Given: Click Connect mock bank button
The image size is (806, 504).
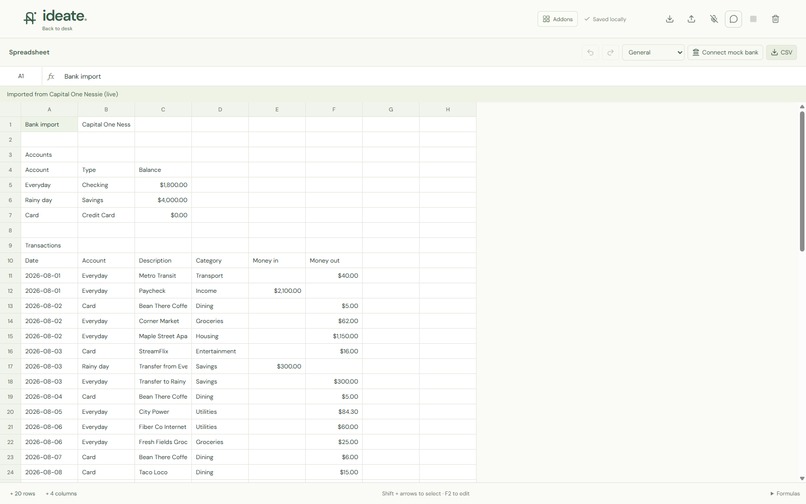Looking at the screenshot, I should (x=725, y=52).
